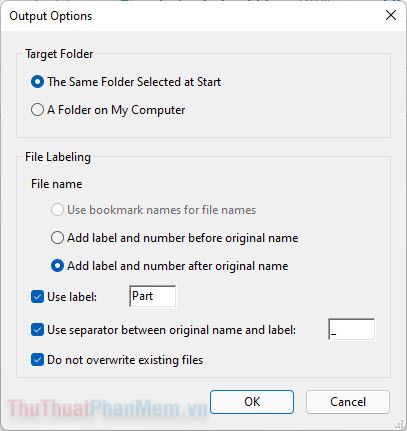Click the Use label: text

coord(72,297)
